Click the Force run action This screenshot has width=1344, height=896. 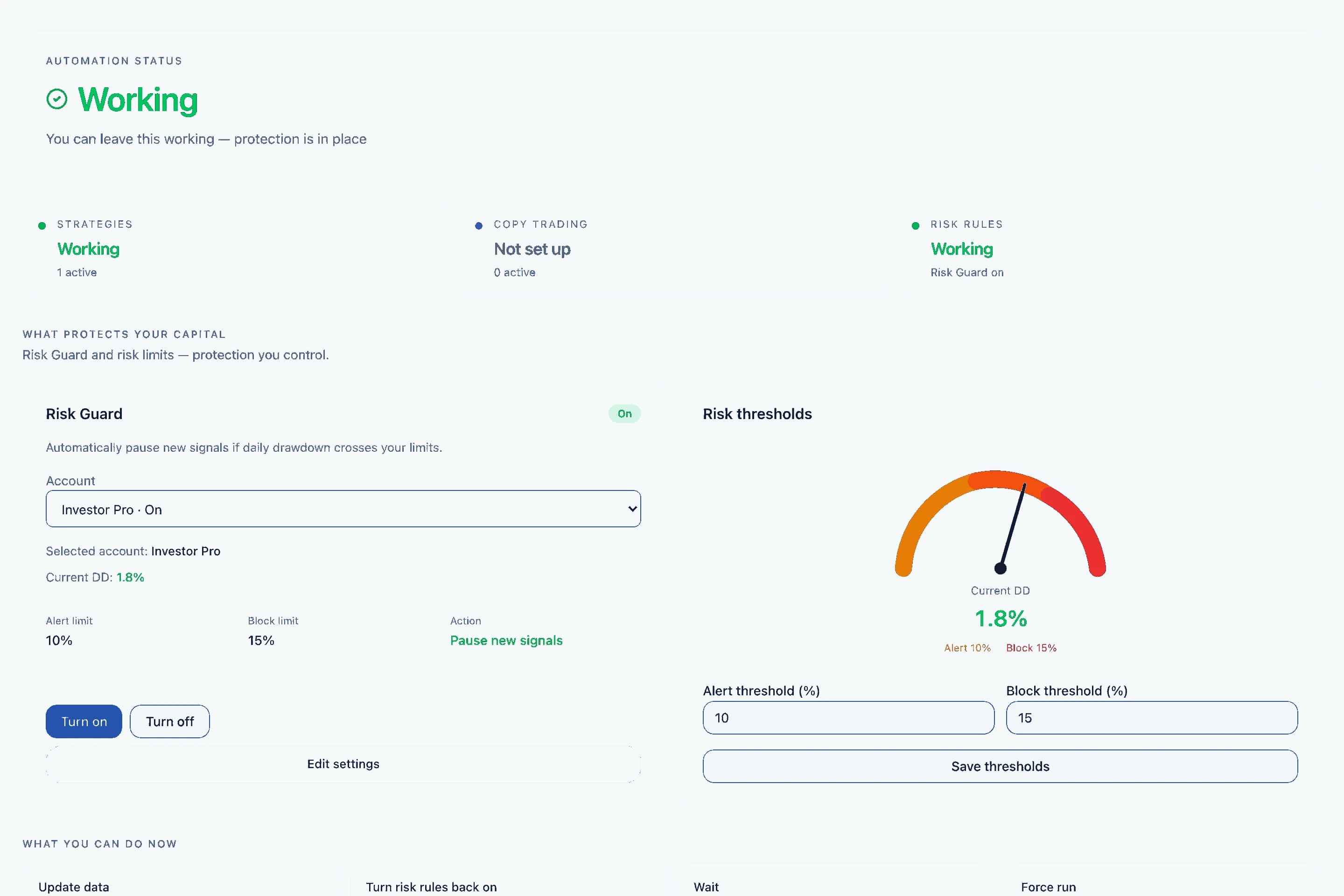pyautogui.click(x=1049, y=887)
